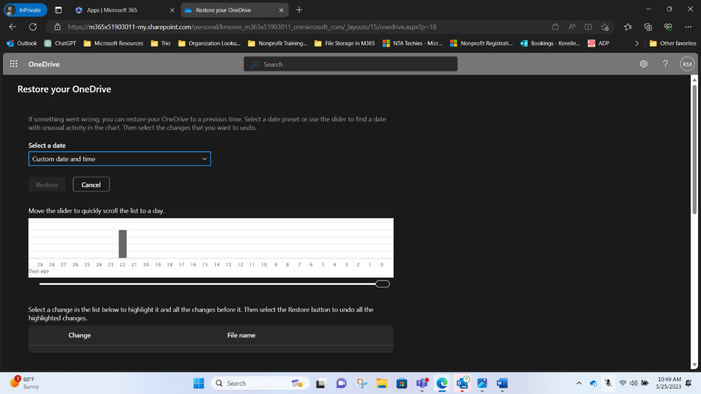
Task: Open the Microsoft 365 app launcher waffle
Action: click(x=13, y=64)
